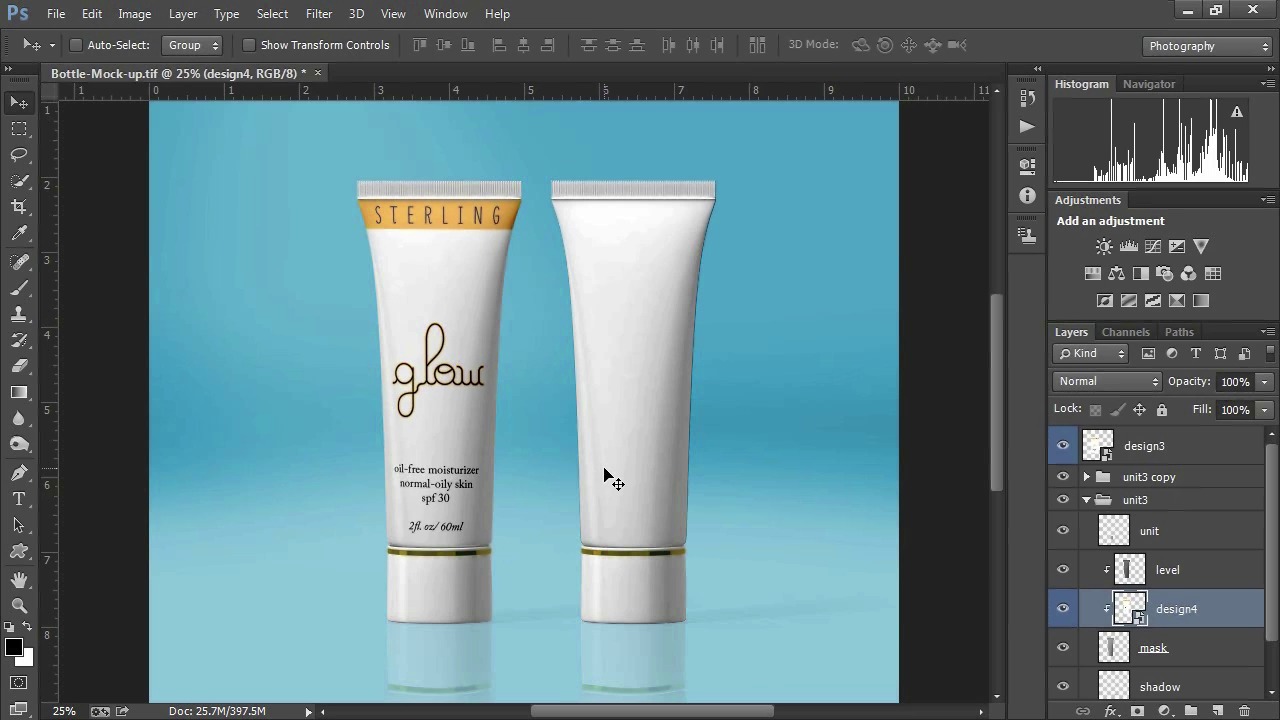The width and height of the screenshot is (1280, 720).
Task: Open the Normal blend mode dropdown
Action: [x=1108, y=381]
